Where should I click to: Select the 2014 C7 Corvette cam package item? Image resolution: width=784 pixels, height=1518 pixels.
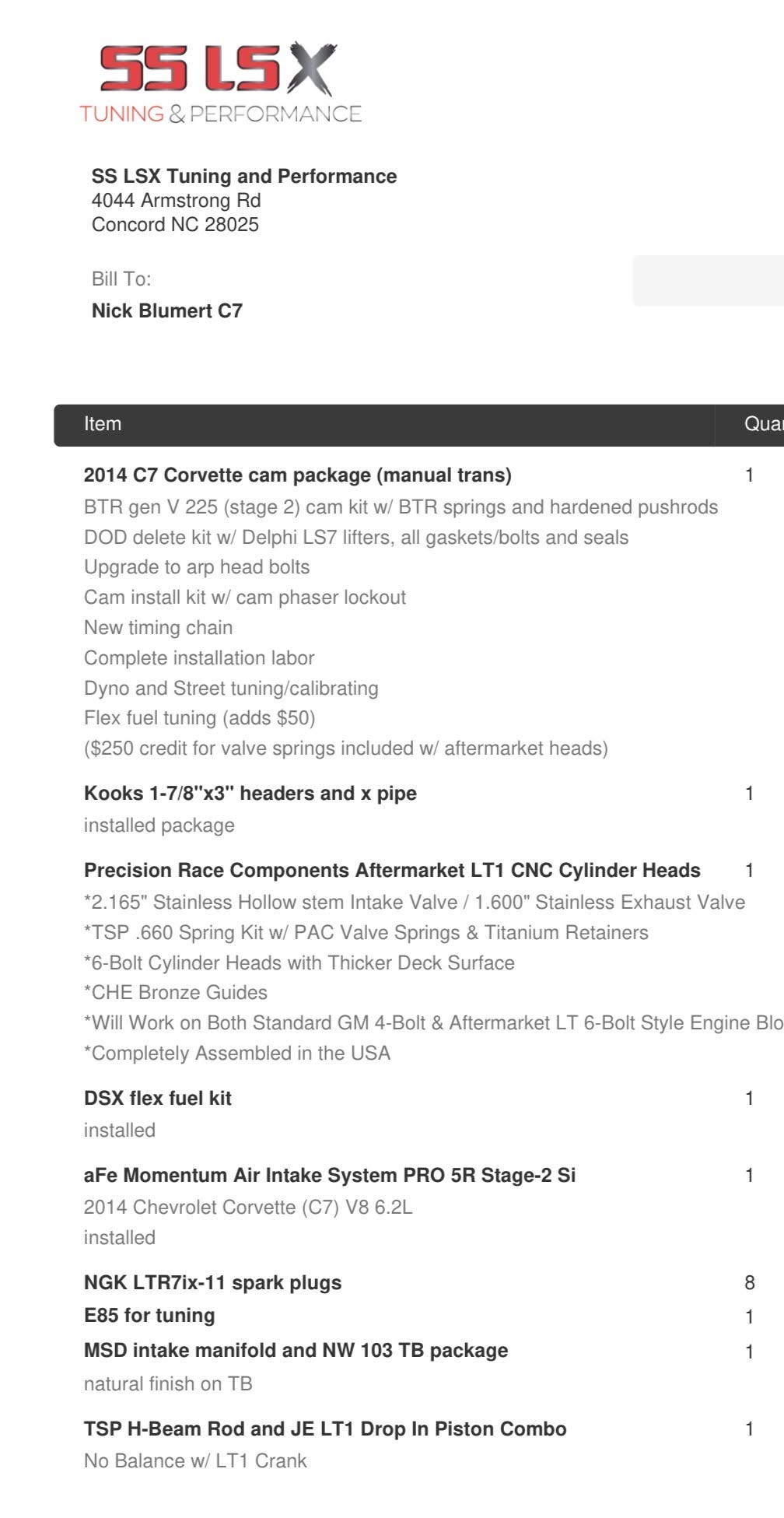(298, 475)
